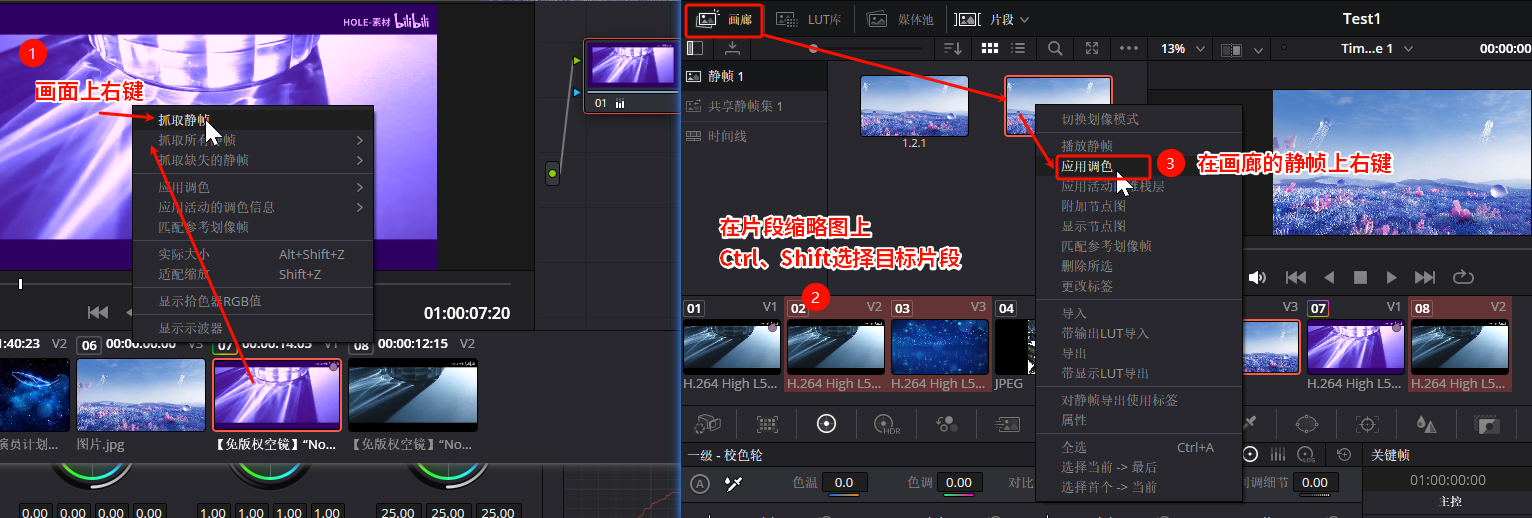Open the gallery three-dot options menu
The image size is (1532, 518).
tap(1129, 48)
